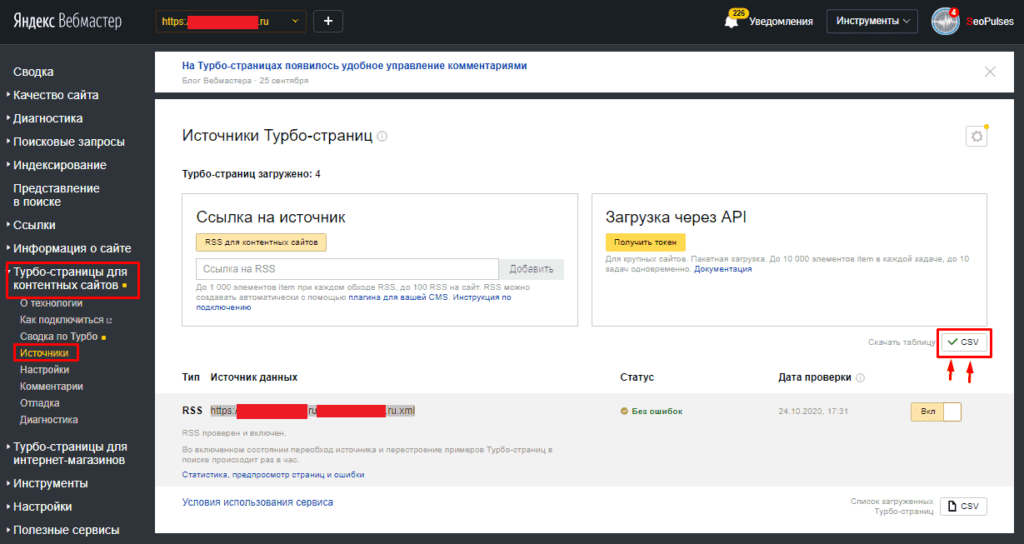Expand Настройки section at sidebar bottom
Screen dimensions: 1024x544
42,507
